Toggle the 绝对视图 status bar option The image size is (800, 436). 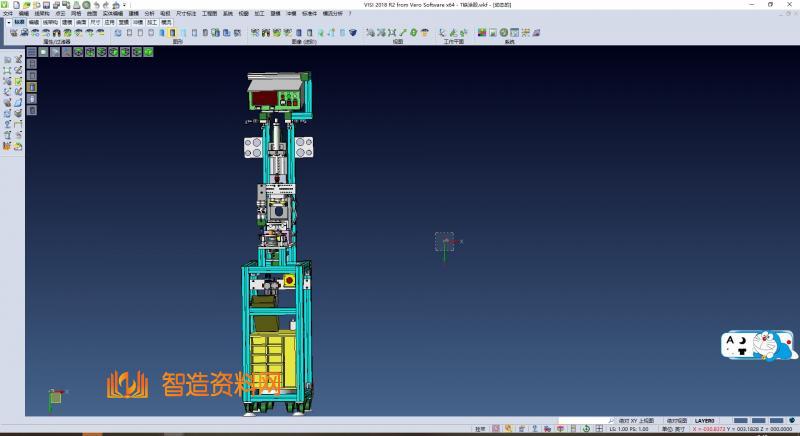pyautogui.click(x=676, y=421)
